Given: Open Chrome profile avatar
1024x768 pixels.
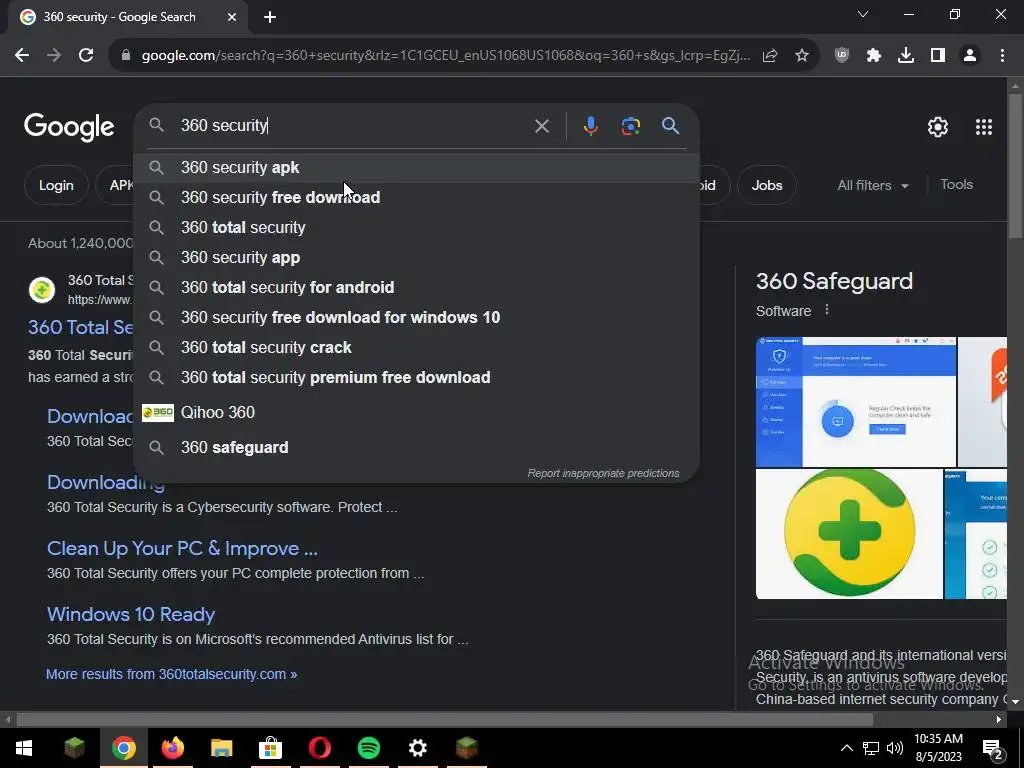Looking at the screenshot, I should coord(970,56).
